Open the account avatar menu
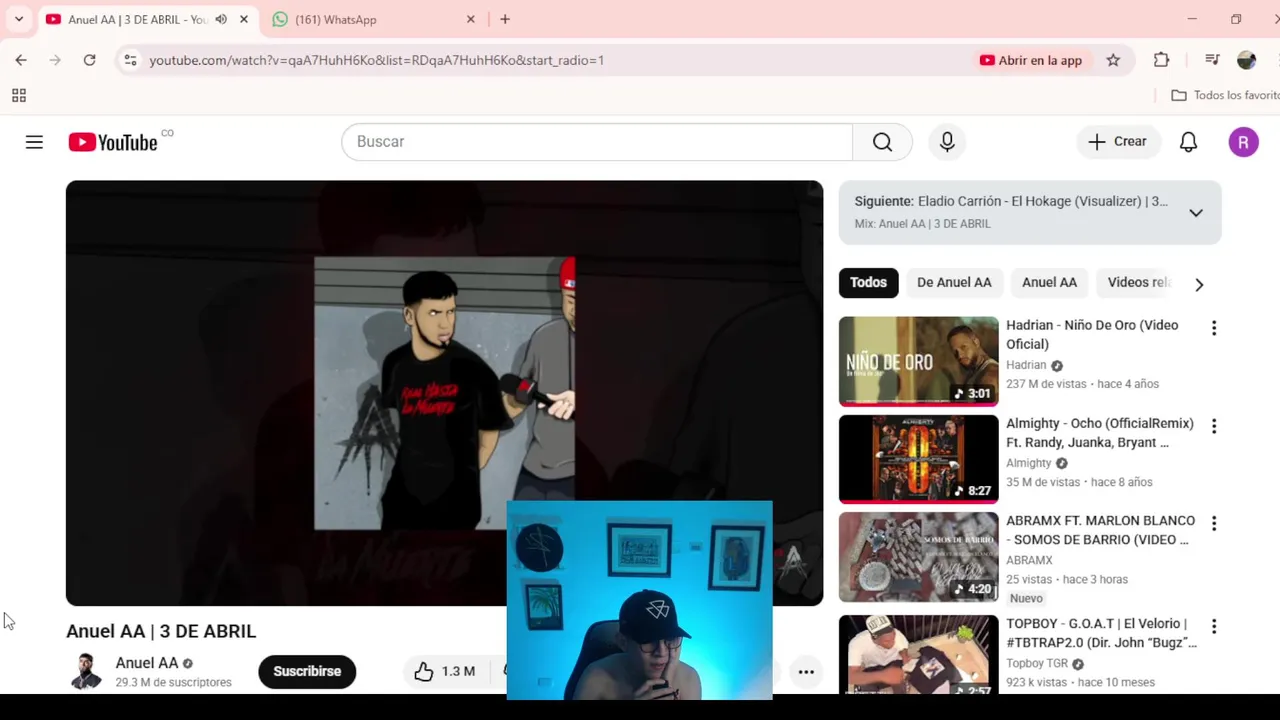Screen dimensions: 1280x720 (x=1243, y=142)
